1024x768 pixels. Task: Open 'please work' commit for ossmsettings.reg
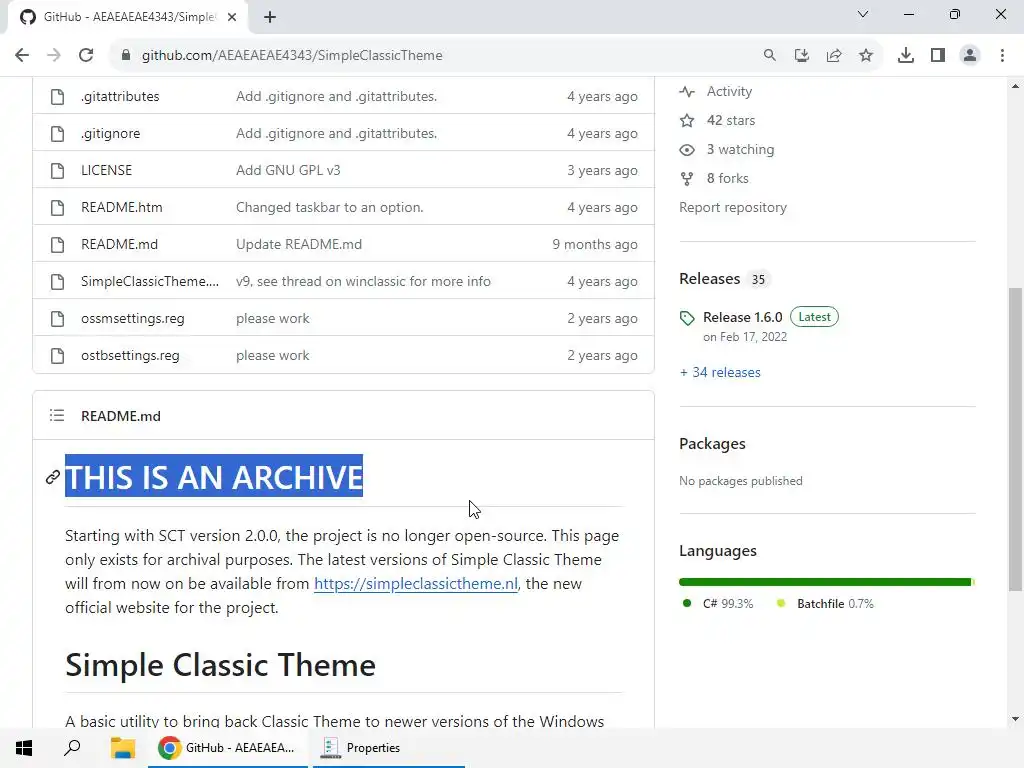point(272,318)
